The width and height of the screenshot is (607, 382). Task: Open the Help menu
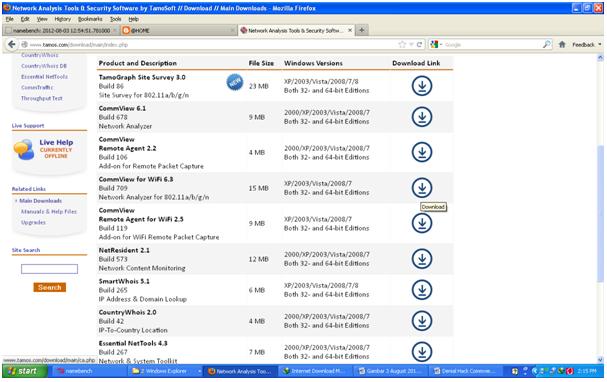[x=134, y=19]
